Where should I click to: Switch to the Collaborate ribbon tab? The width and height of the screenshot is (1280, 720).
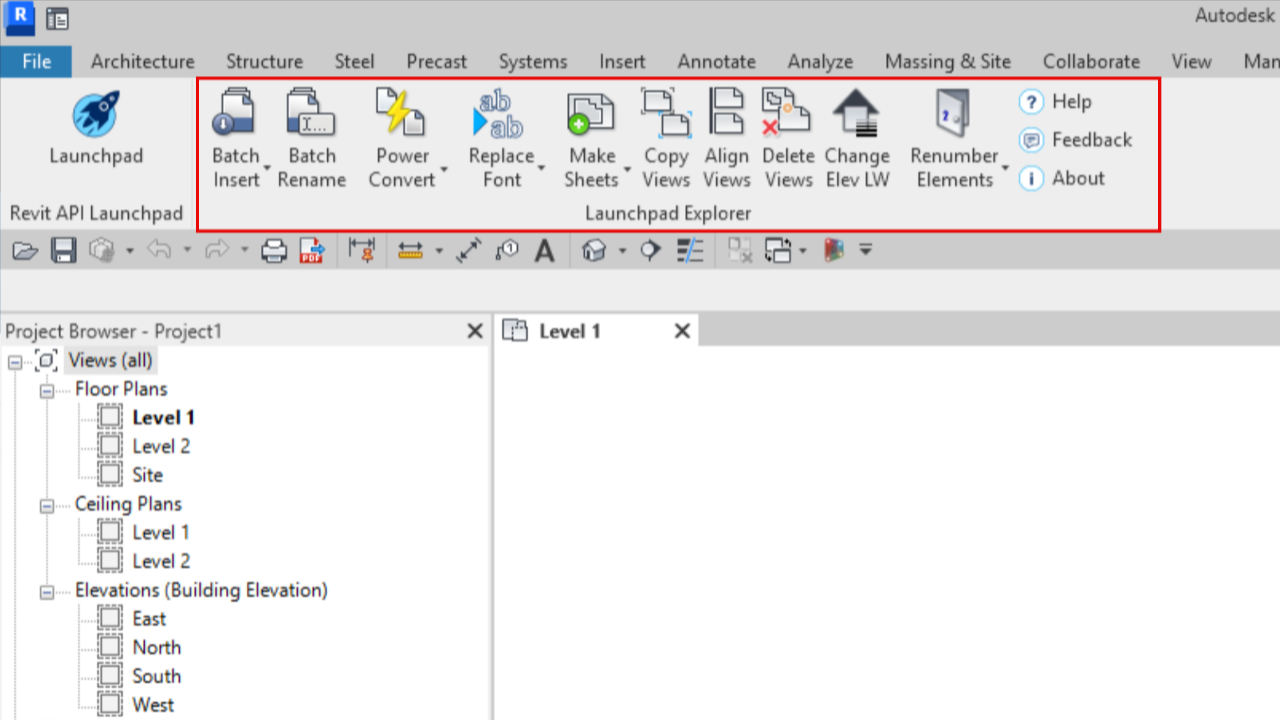[x=1091, y=61]
